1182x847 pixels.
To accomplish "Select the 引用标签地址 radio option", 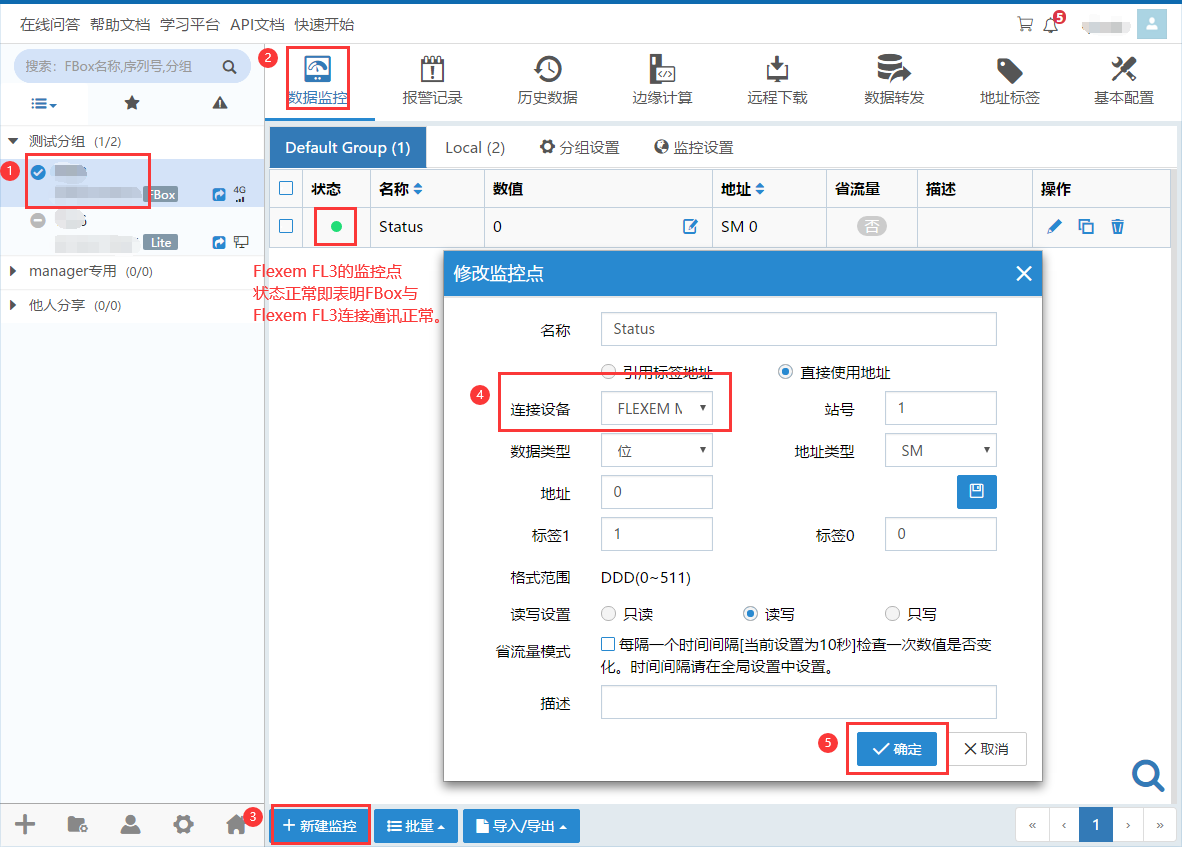I will tap(609, 372).
